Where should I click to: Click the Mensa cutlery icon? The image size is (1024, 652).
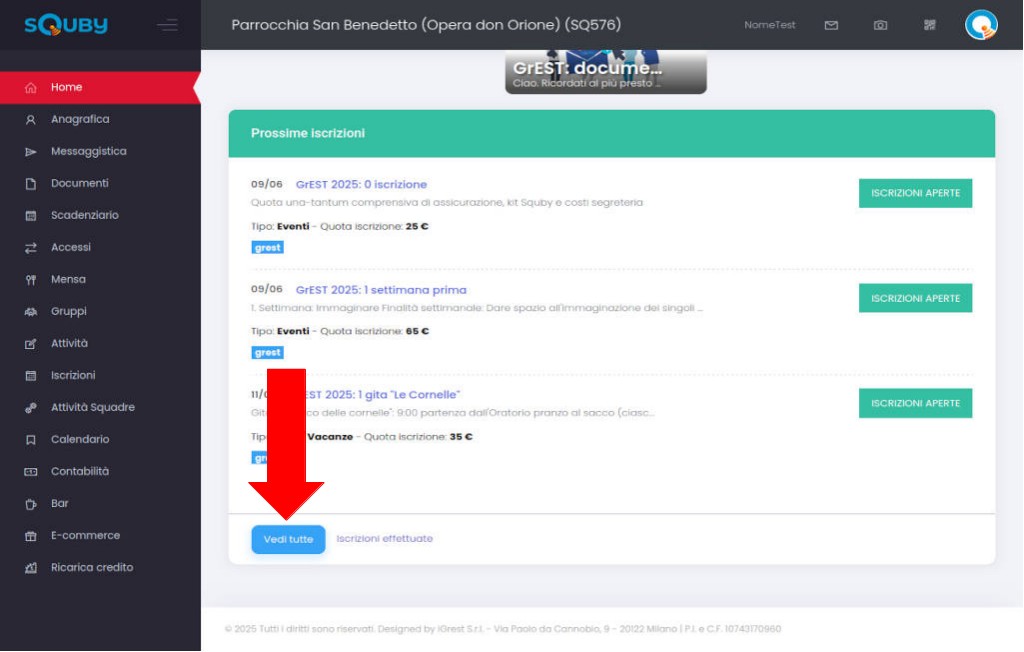click(31, 280)
